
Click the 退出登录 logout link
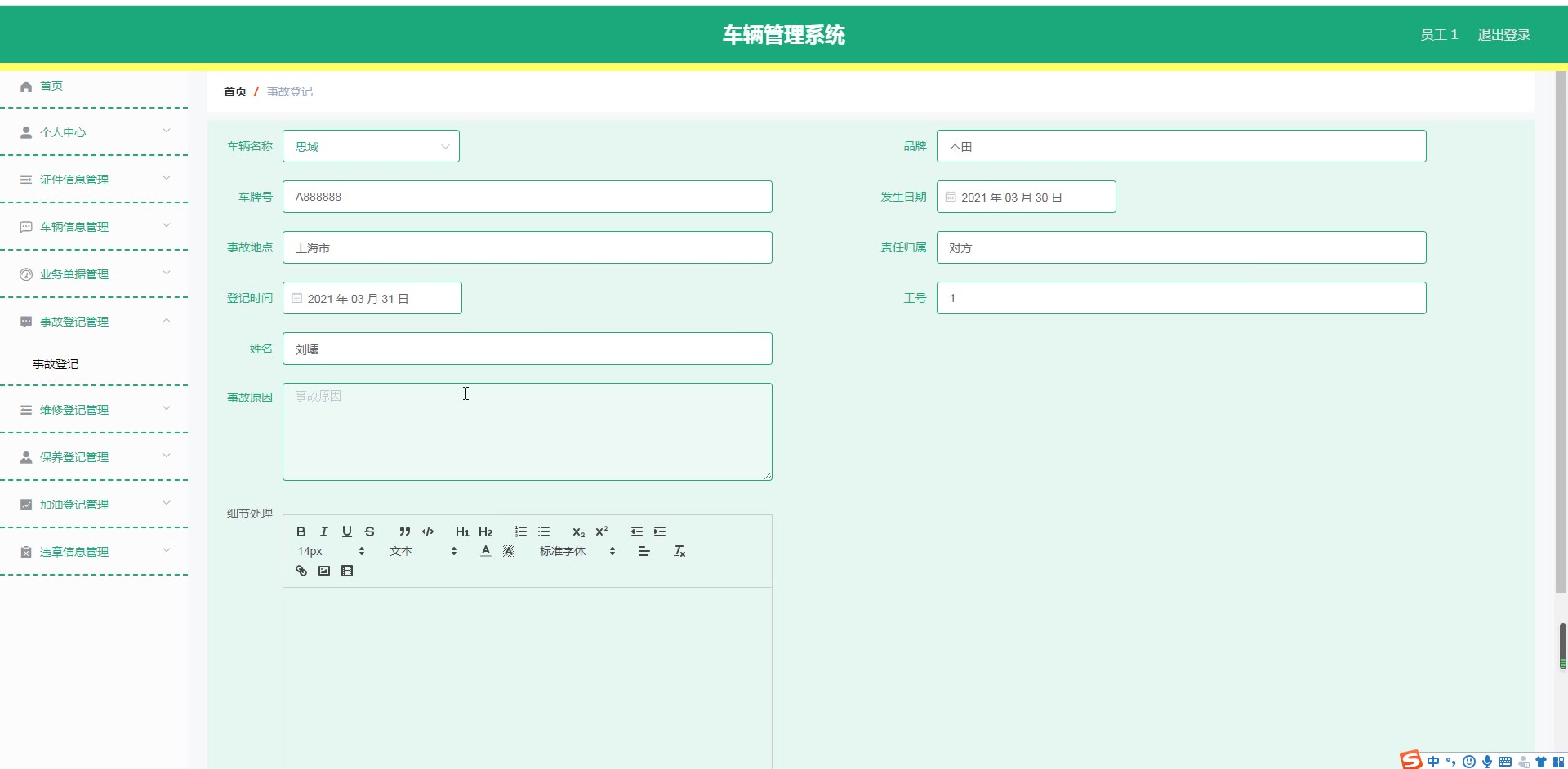pos(1503,35)
